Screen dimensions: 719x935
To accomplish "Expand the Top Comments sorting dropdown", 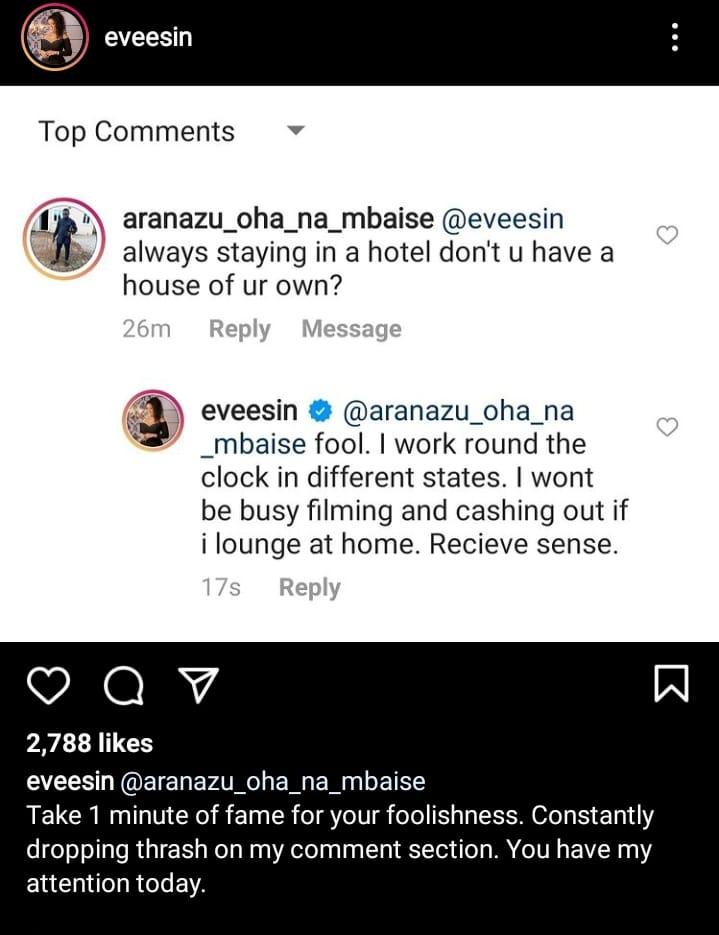I will point(295,131).
